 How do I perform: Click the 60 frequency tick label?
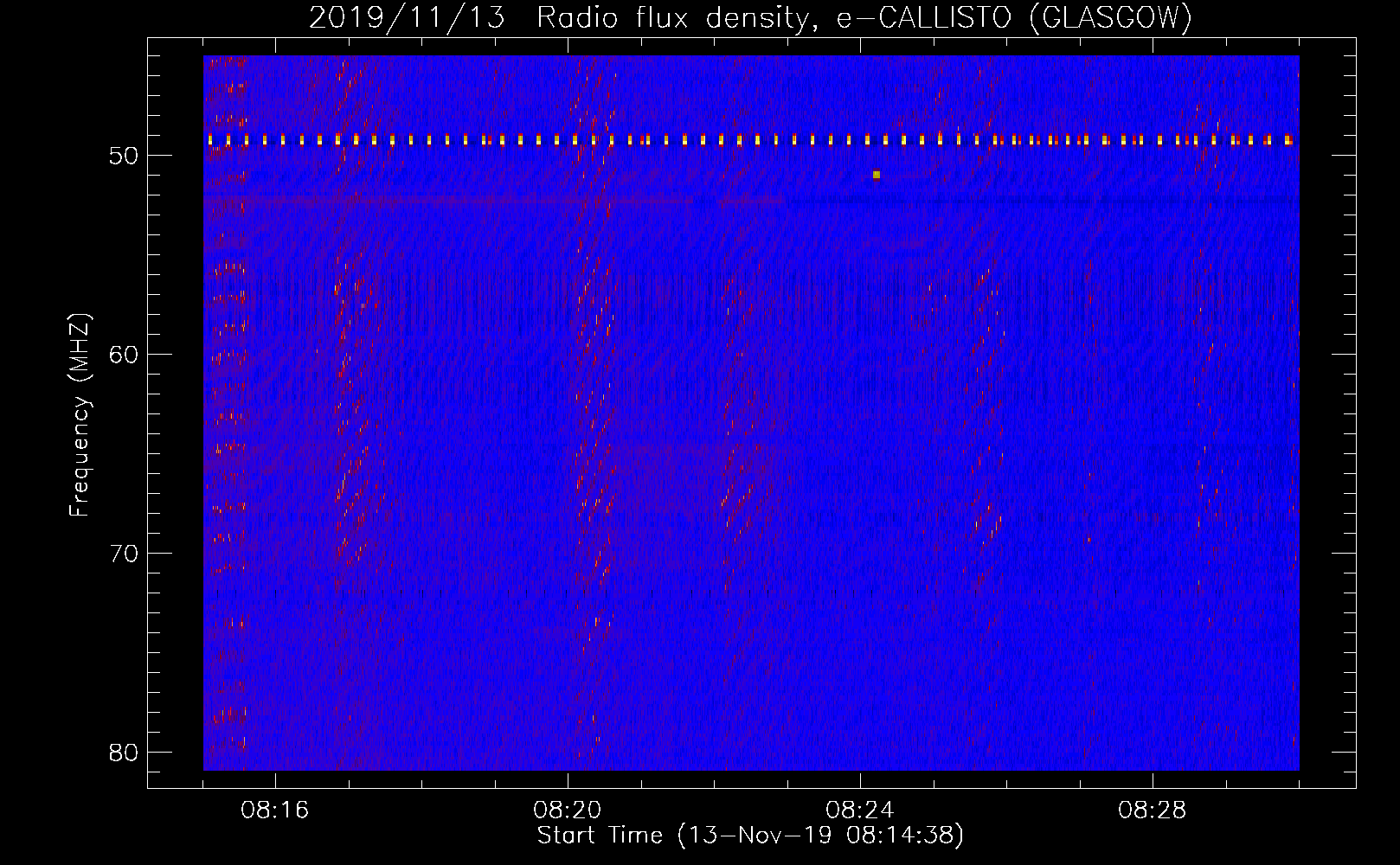pyautogui.click(x=125, y=355)
